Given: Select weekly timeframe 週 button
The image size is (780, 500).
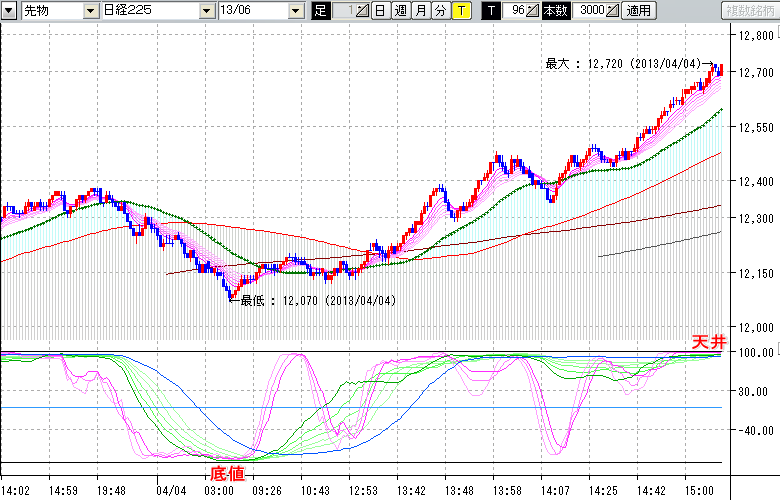Looking at the screenshot, I should tap(401, 11).
